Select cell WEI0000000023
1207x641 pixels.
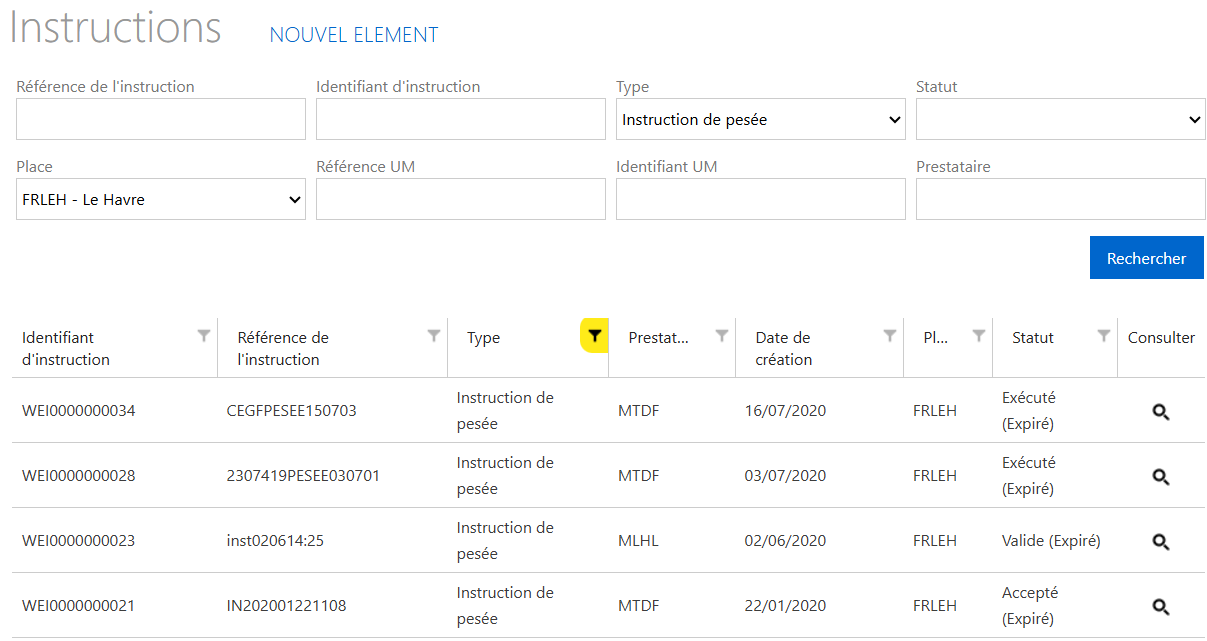coord(78,541)
